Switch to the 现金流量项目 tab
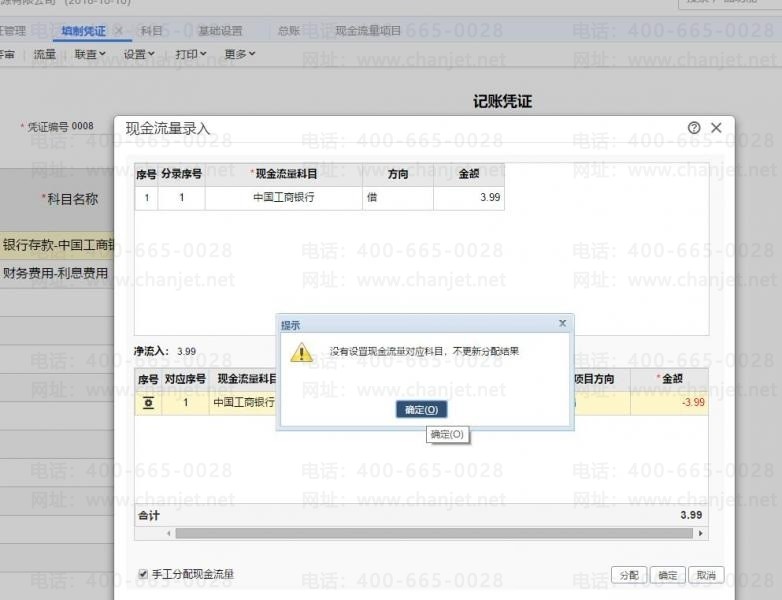Viewport: 782px width, 600px height. [x=368, y=31]
